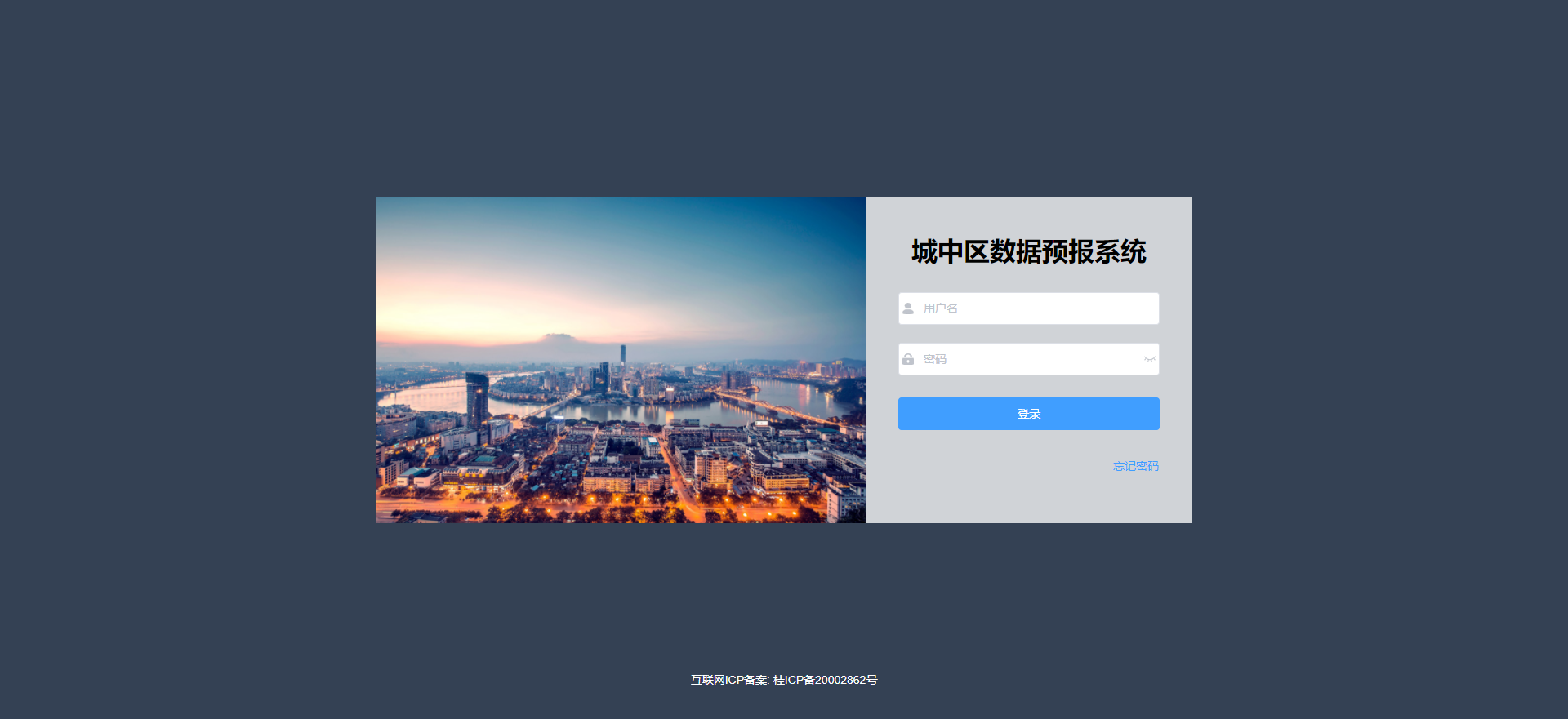Focus the 用户名 username input field
The width and height of the screenshot is (1568, 719).
[1029, 308]
